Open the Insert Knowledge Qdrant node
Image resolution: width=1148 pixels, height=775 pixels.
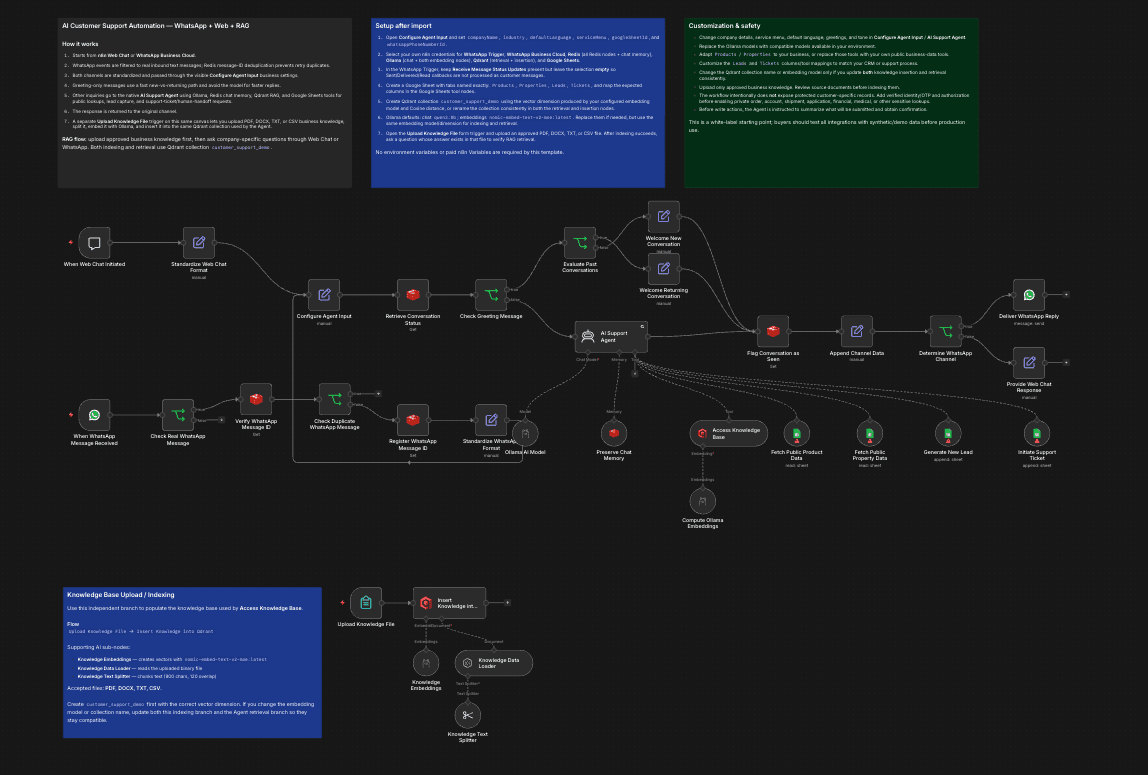450,603
